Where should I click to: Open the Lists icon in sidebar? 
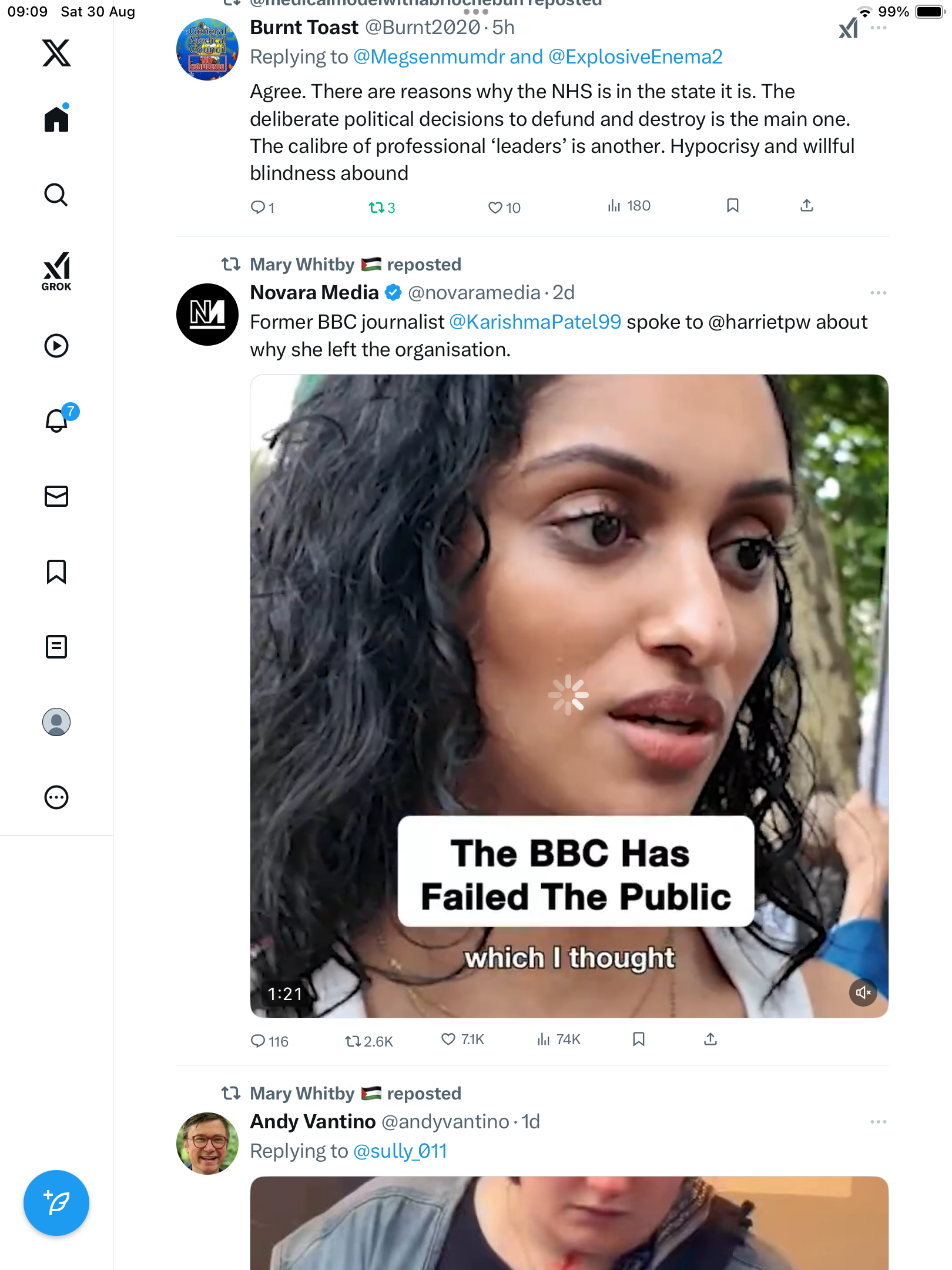click(x=56, y=647)
